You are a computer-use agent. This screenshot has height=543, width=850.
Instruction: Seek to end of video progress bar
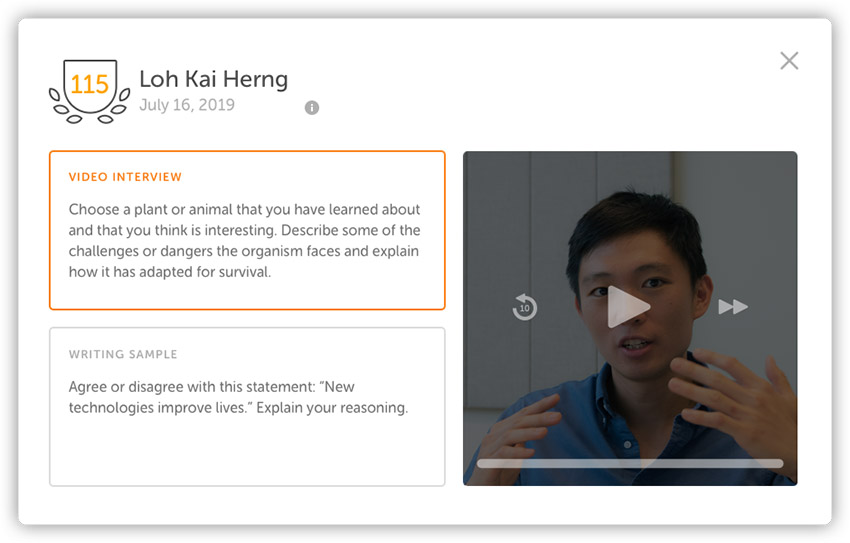(781, 463)
